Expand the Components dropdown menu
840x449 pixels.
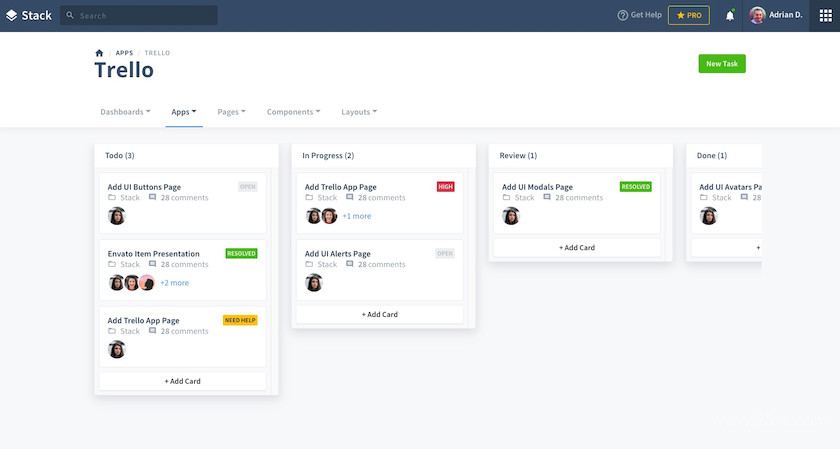coord(294,112)
